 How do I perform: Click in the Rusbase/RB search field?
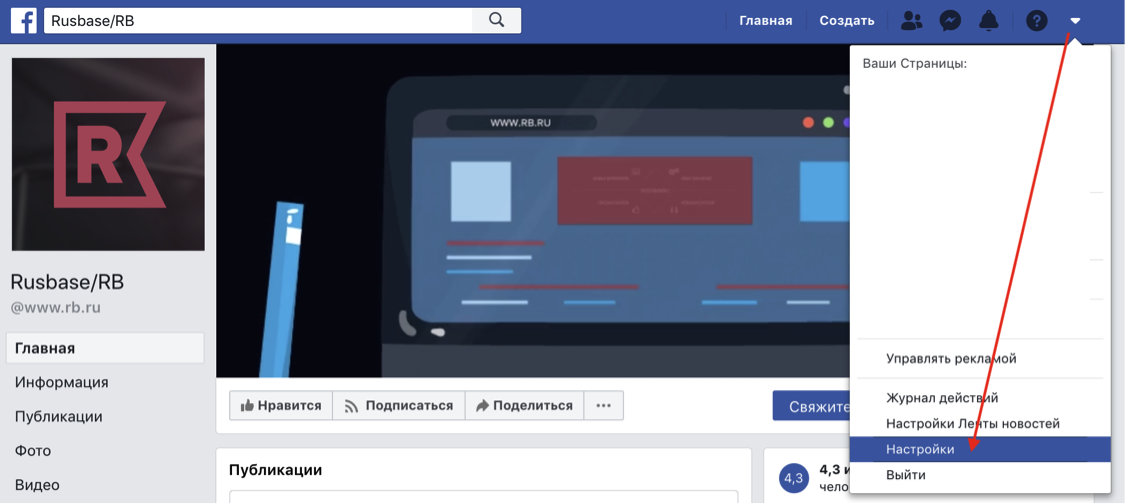[258, 21]
